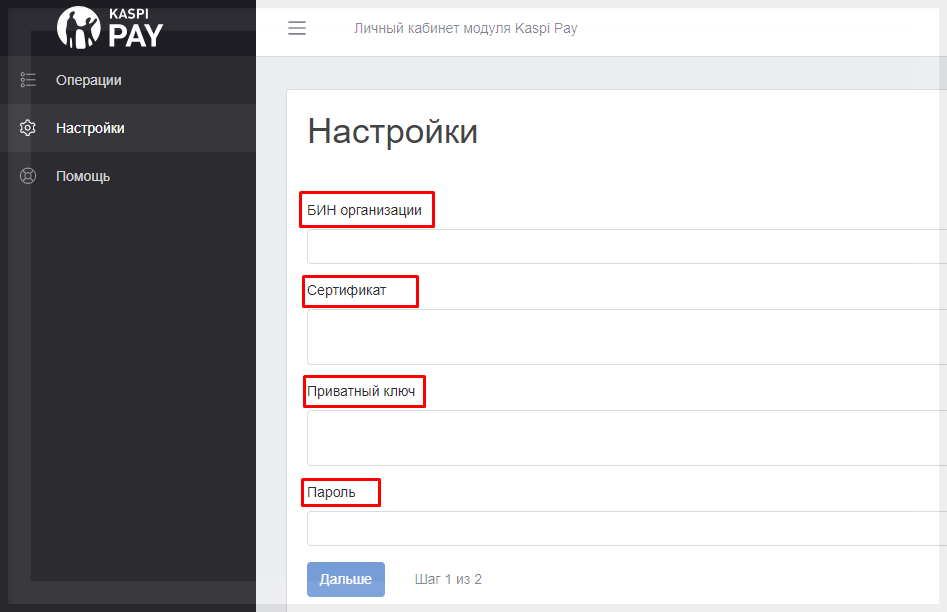Click the Личный кабинет модуля Kaspi Pay title

[x=466, y=28]
